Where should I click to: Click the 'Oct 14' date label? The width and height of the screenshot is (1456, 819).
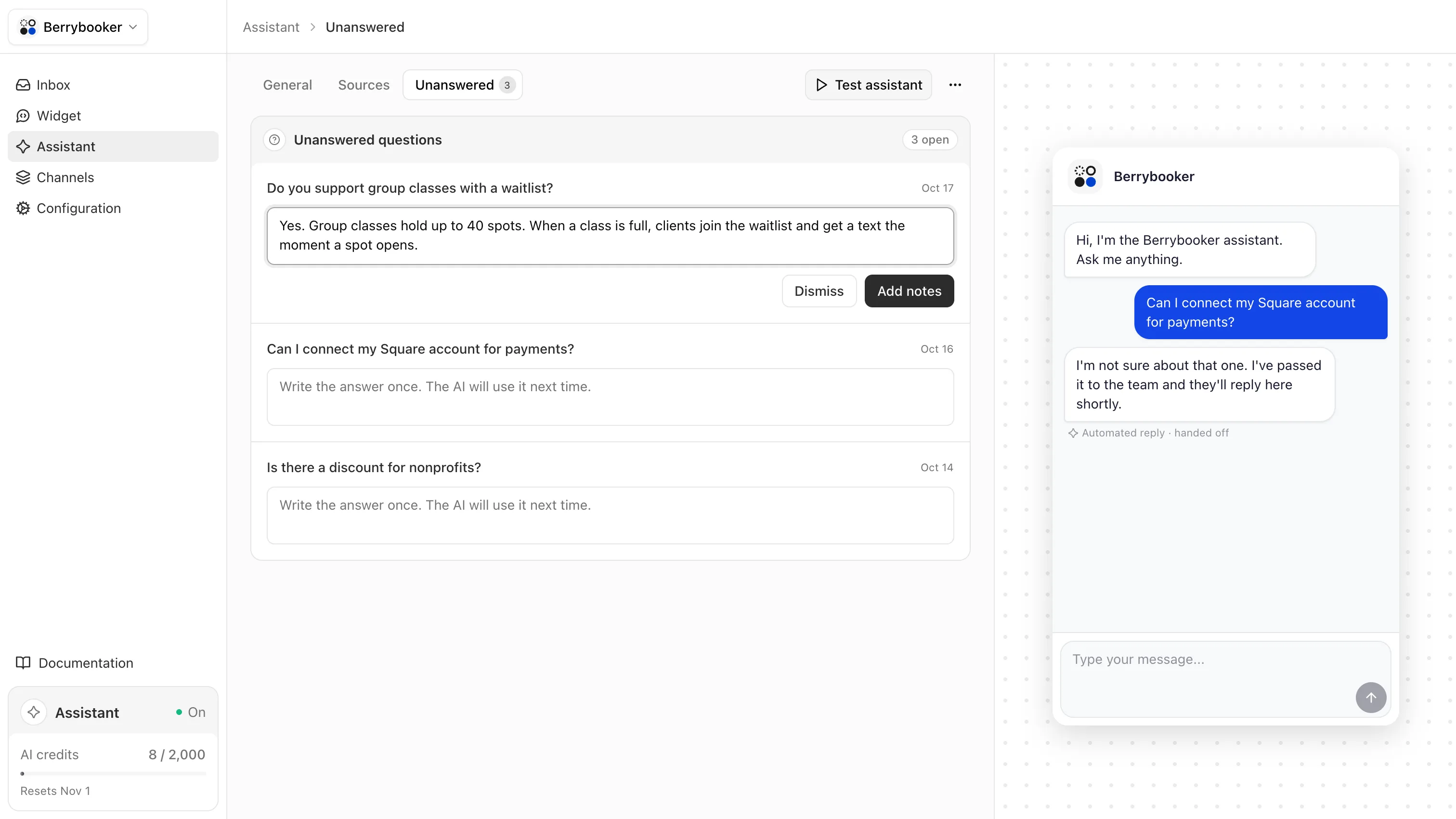(x=936, y=468)
